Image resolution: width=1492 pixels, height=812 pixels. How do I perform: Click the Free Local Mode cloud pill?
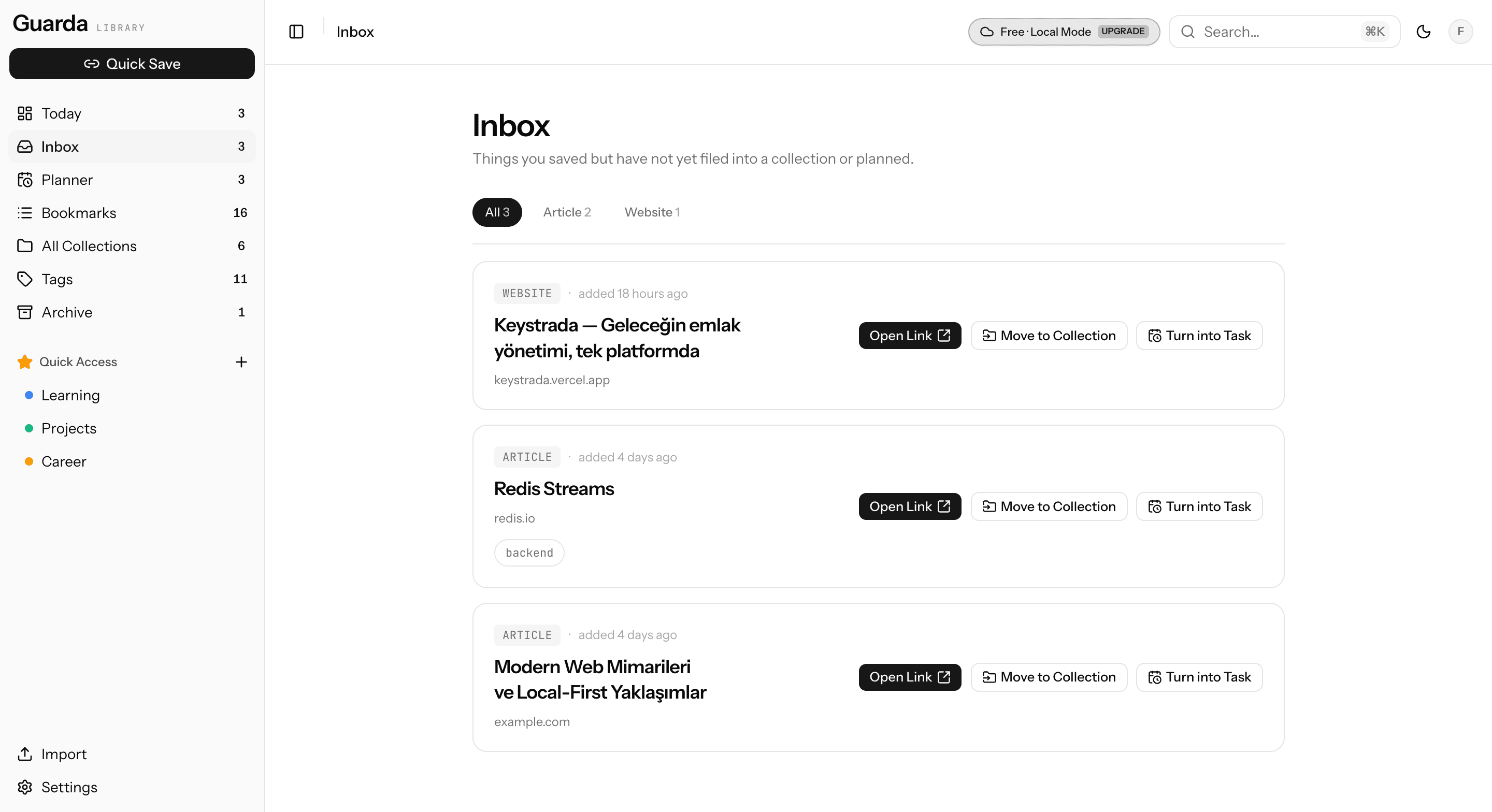click(1064, 32)
